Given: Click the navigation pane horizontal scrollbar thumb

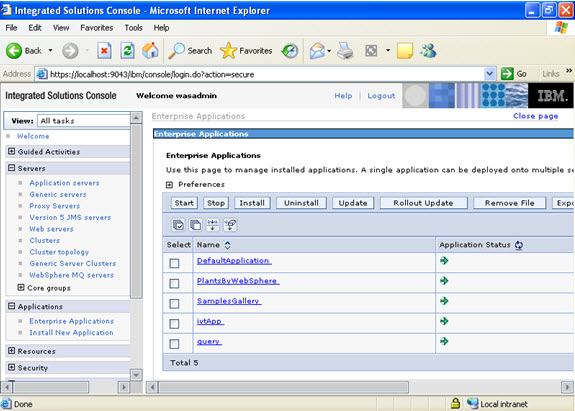Looking at the screenshot, I should coord(51,387).
